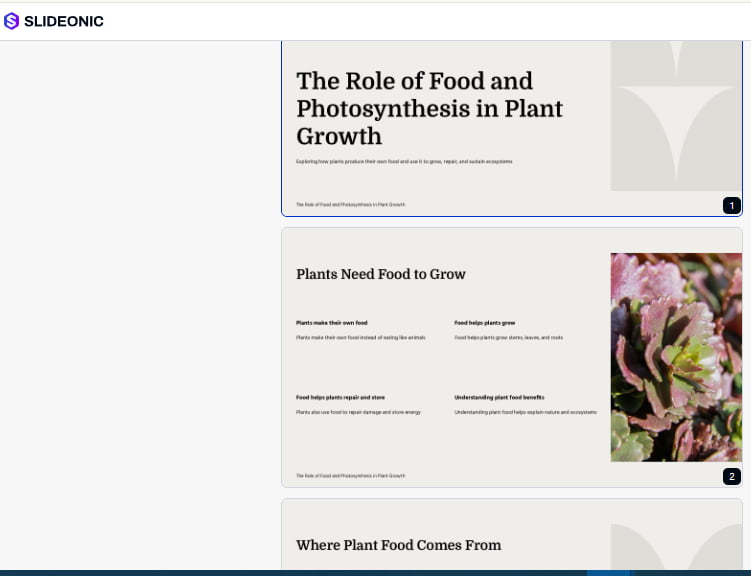Select slide number 1 badge

point(731,205)
